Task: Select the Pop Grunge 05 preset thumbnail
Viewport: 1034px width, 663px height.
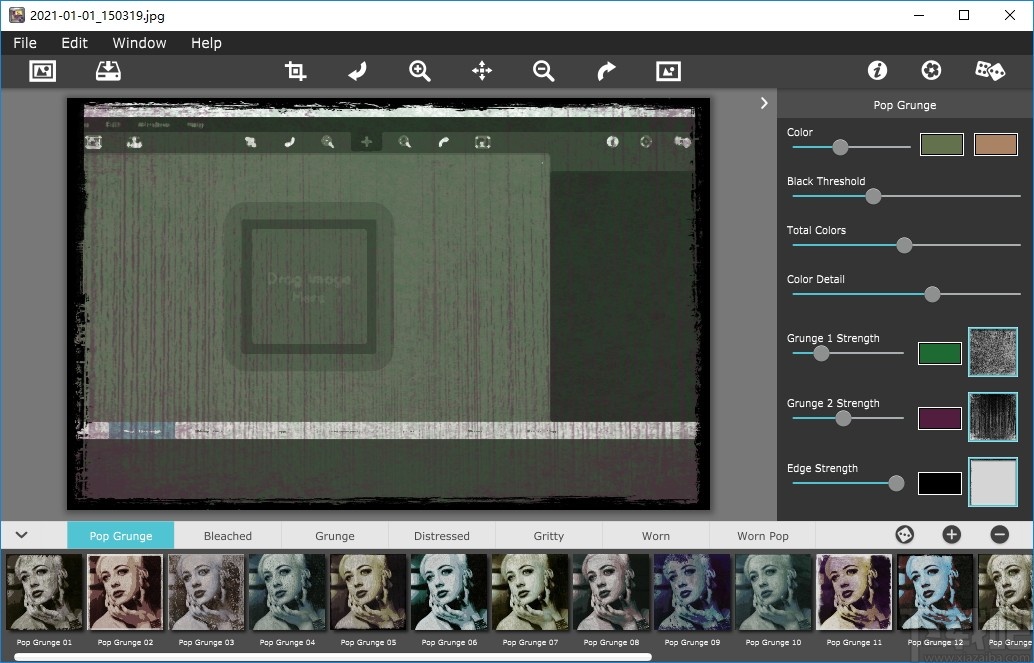Action: tap(369, 593)
